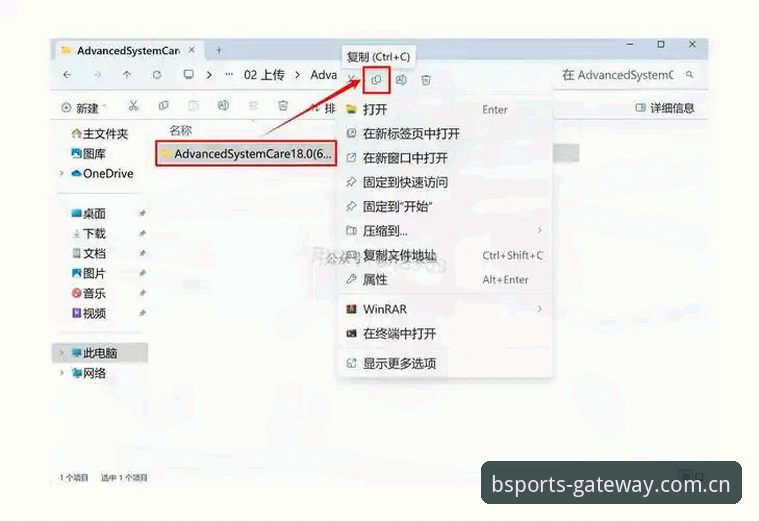The width and height of the screenshot is (759, 521).
Task: Refresh the current folder
Action: point(157,75)
